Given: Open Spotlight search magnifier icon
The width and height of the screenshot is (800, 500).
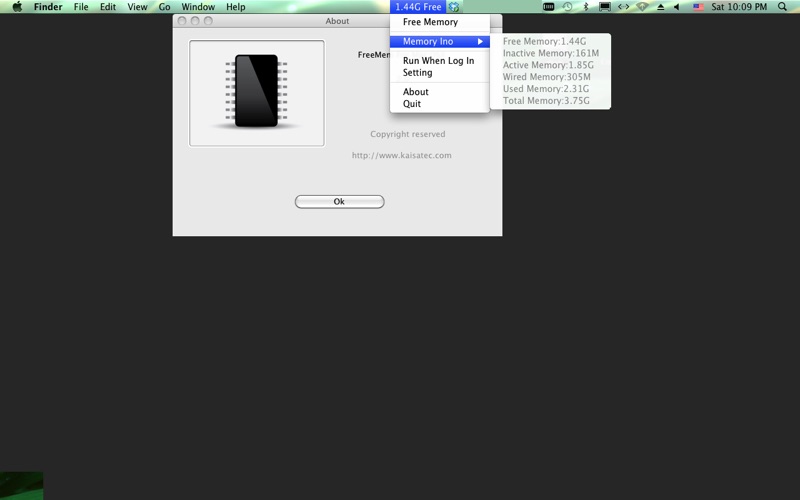Looking at the screenshot, I should [782, 7].
